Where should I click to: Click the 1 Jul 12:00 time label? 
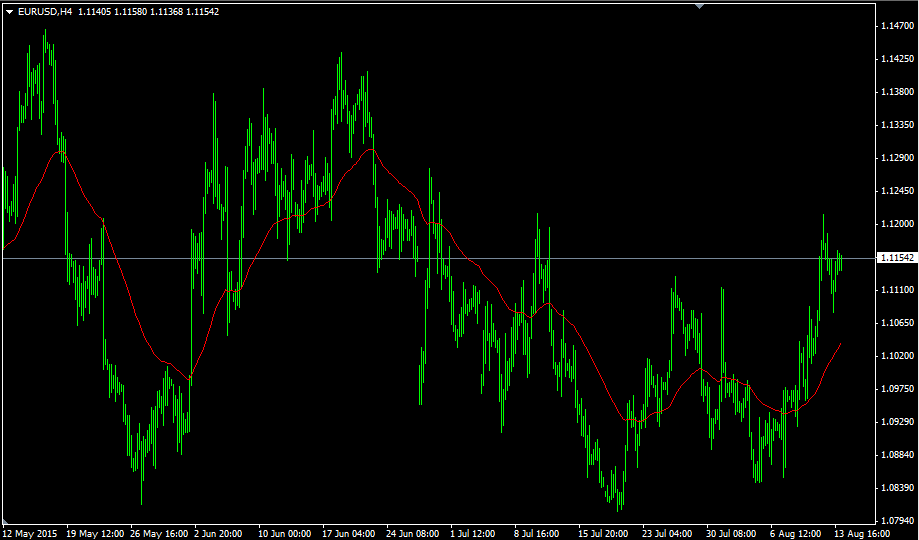[x=472, y=534]
